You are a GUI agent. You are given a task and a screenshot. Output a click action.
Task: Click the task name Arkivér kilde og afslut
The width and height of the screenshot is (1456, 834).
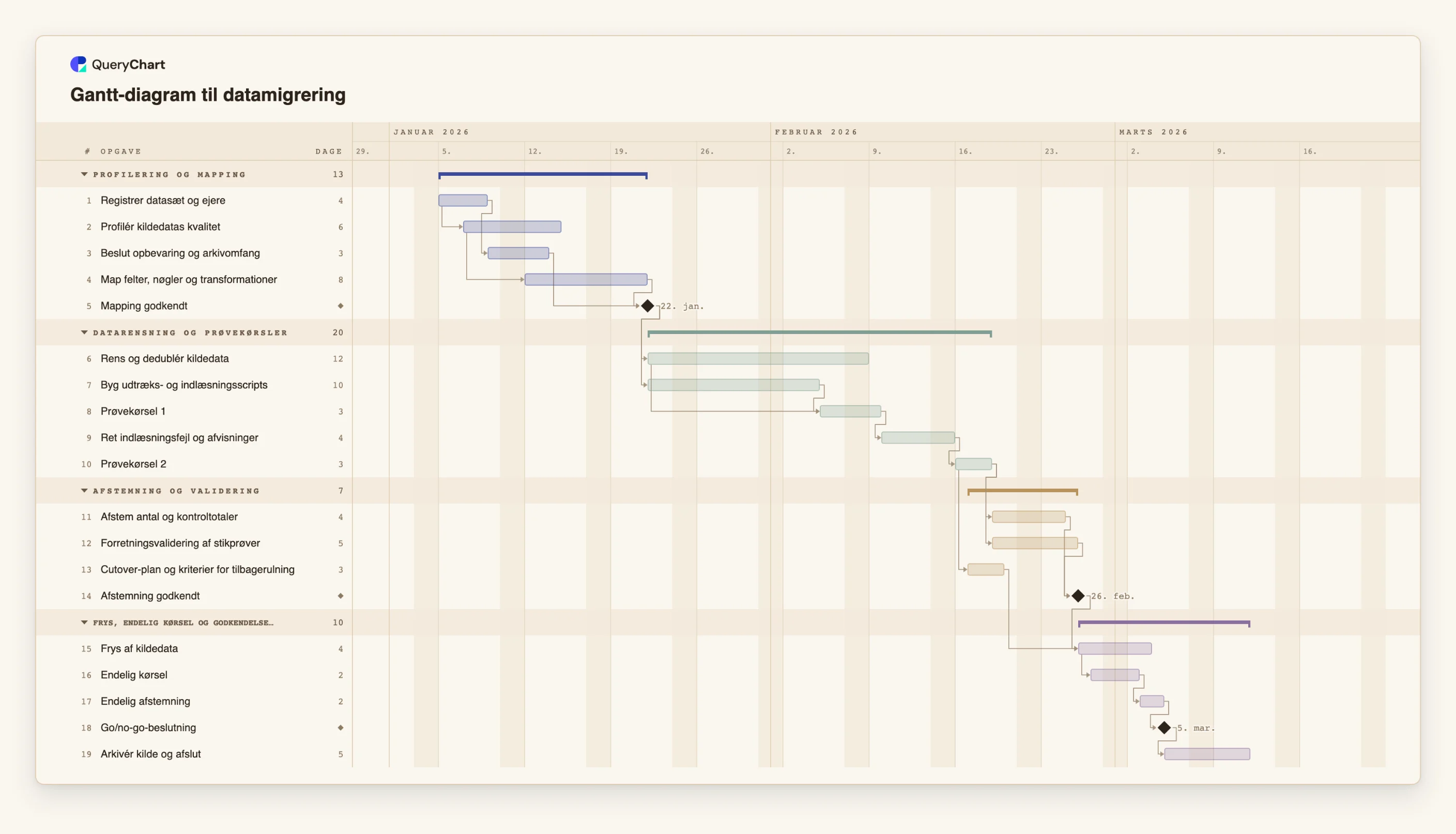(151, 754)
